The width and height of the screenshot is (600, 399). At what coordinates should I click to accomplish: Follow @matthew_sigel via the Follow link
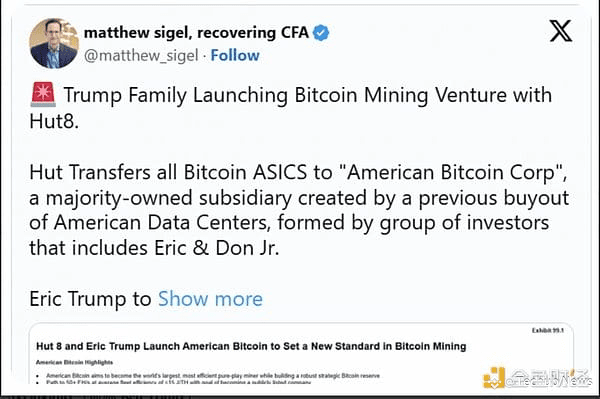235,55
